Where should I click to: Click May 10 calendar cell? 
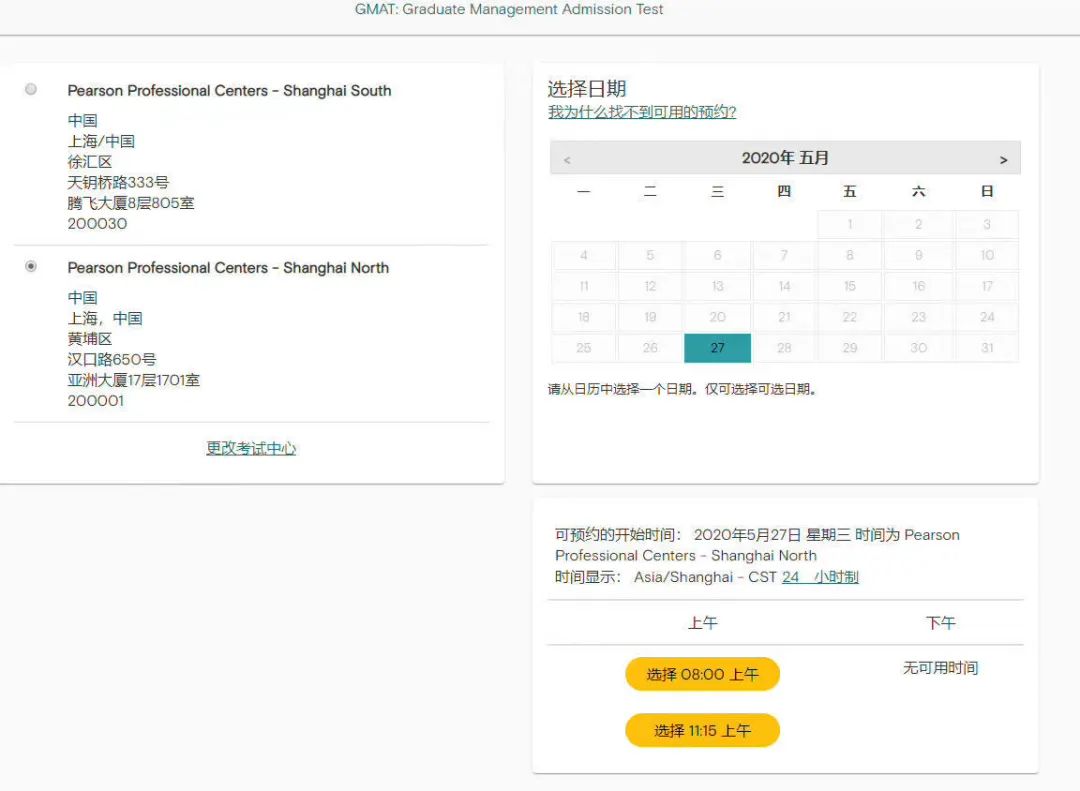tap(987, 256)
